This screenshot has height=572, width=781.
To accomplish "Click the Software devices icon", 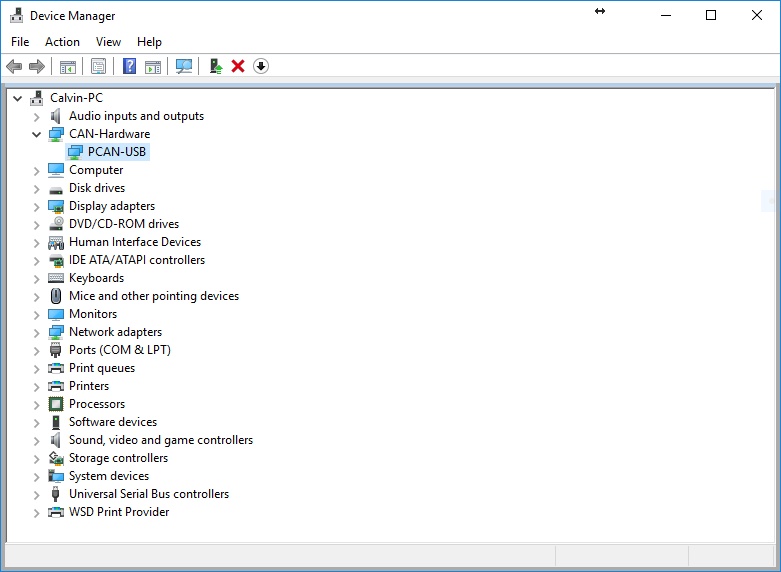I will tap(56, 422).
